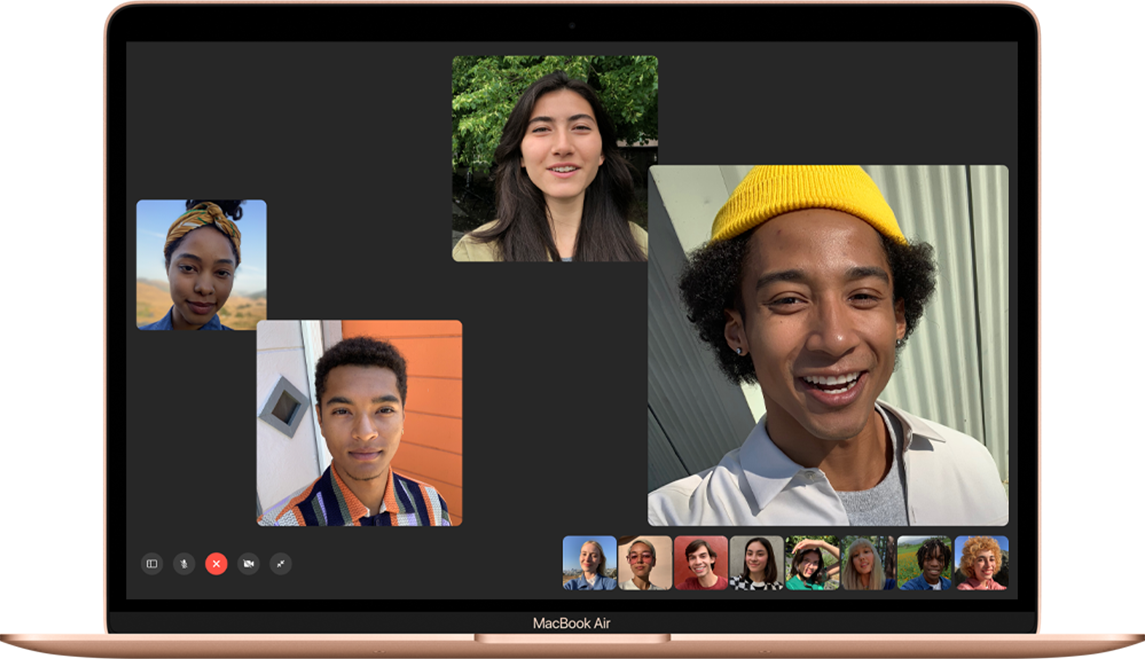
Task: Select the video tile with green trees behind
Action: tap(555, 159)
